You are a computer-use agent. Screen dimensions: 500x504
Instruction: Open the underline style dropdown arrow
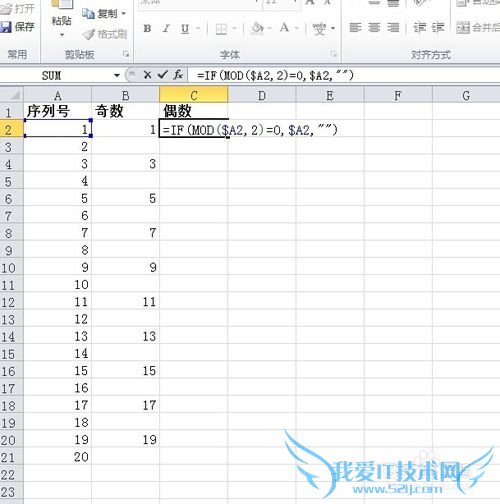pos(198,28)
